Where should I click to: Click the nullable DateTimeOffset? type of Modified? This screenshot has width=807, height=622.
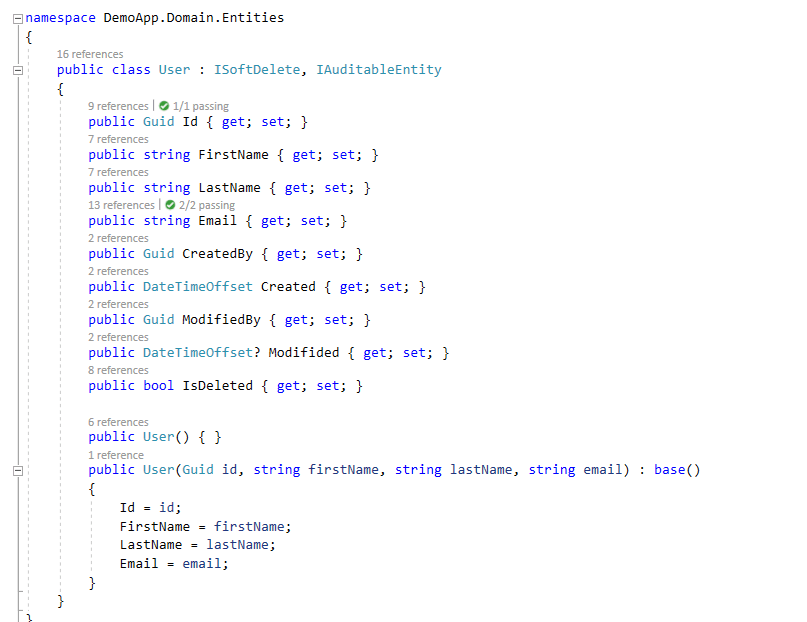[201, 353]
